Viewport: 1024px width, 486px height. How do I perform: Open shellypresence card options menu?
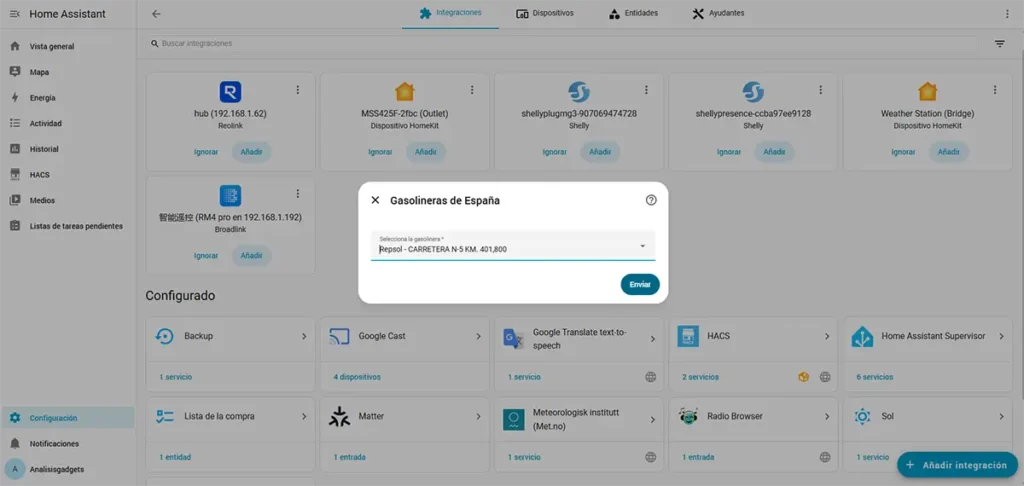(x=821, y=90)
